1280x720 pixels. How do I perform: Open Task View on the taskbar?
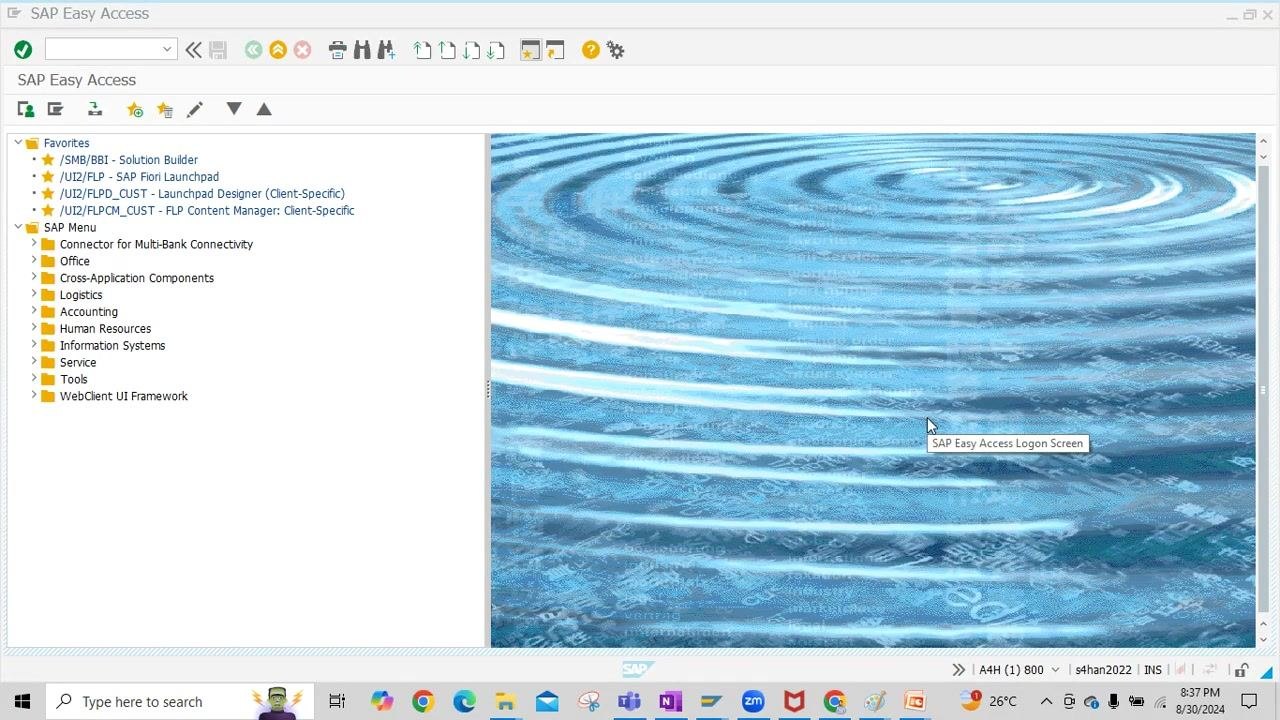click(337, 701)
